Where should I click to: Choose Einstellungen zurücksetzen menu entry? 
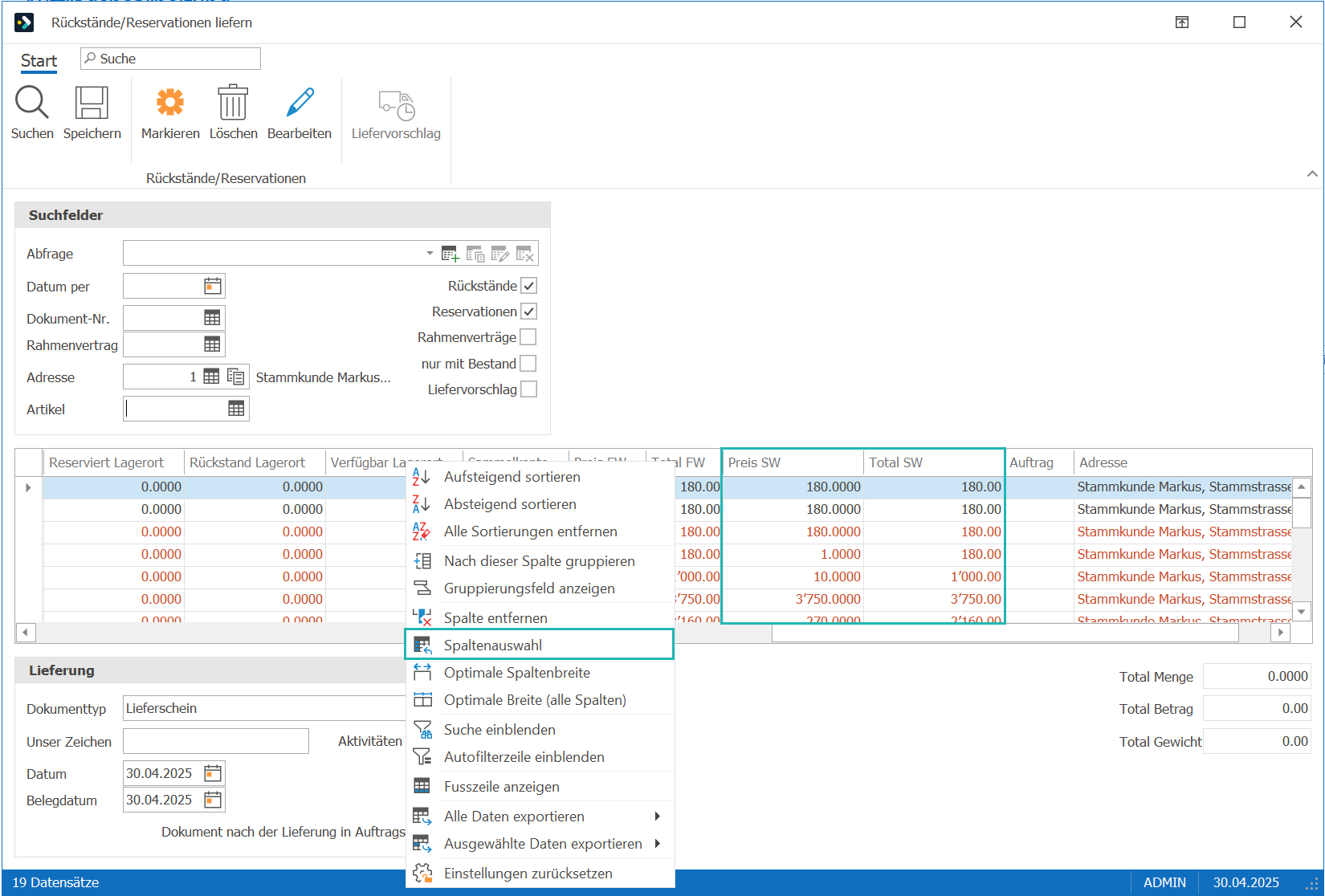click(x=540, y=874)
